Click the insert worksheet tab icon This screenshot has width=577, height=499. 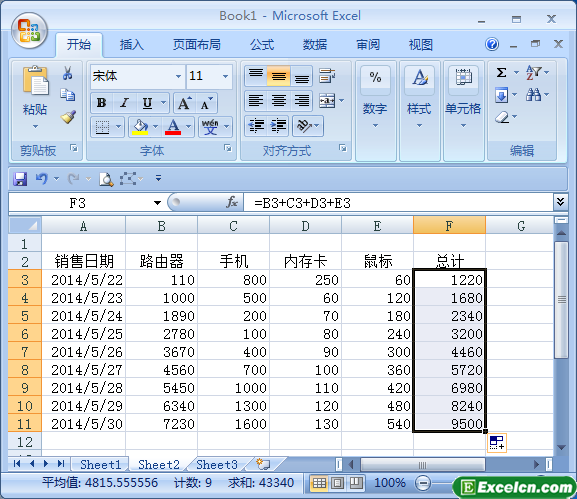tap(263, 464)
